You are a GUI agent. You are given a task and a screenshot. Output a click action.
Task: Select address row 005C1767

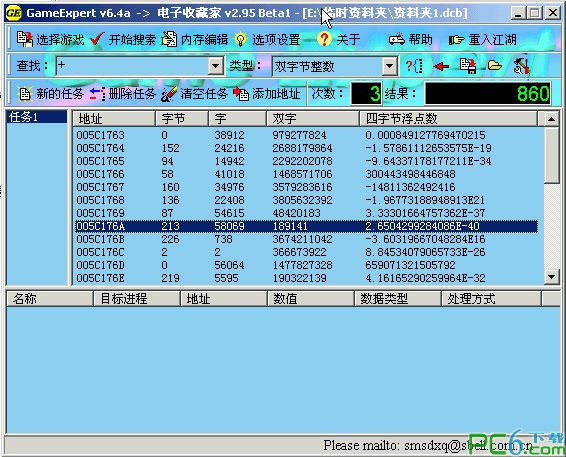point(306,187)
